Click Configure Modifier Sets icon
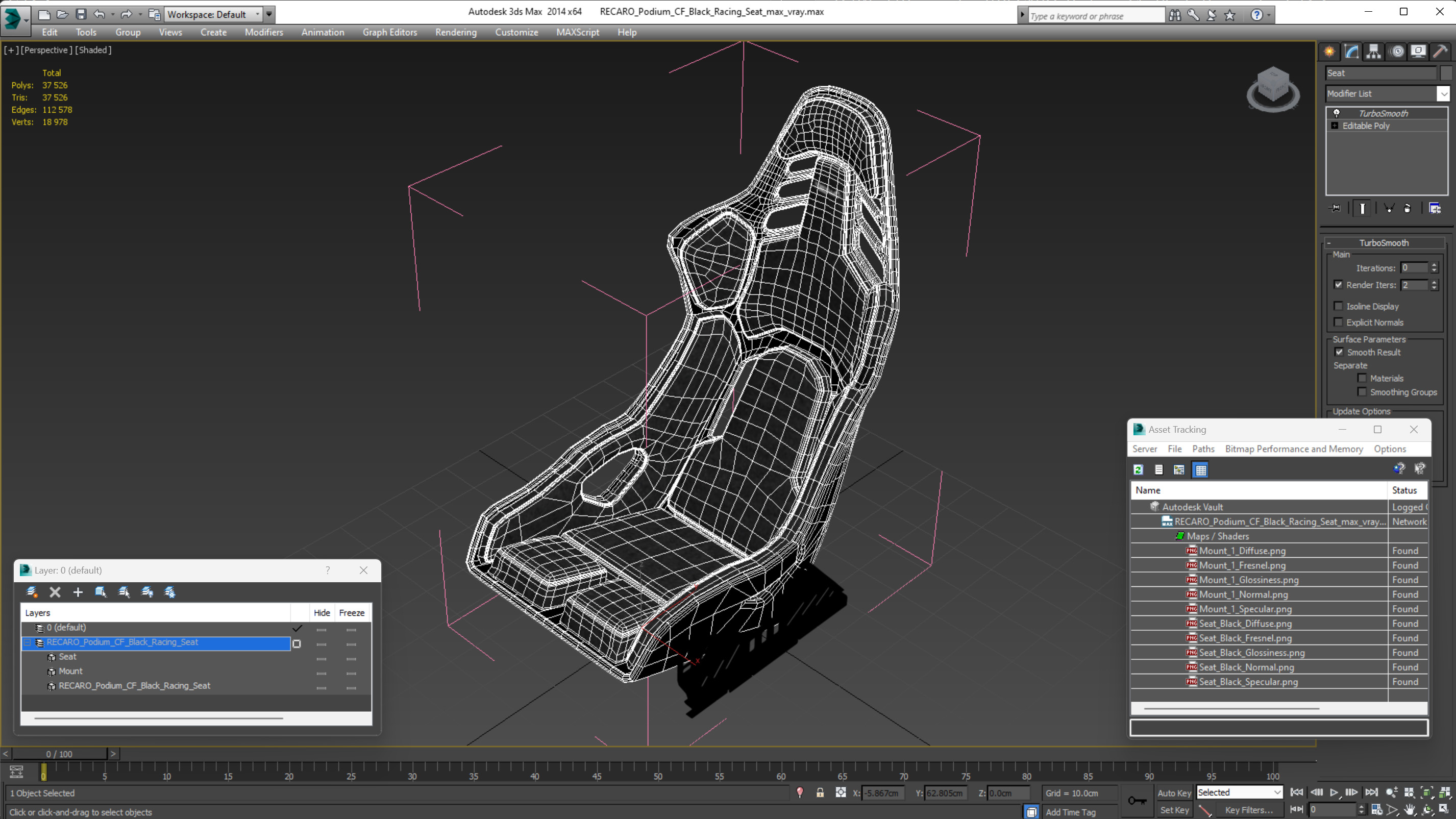The height and width of the screenshot is (819, 1456). [x=1435, y=208]
